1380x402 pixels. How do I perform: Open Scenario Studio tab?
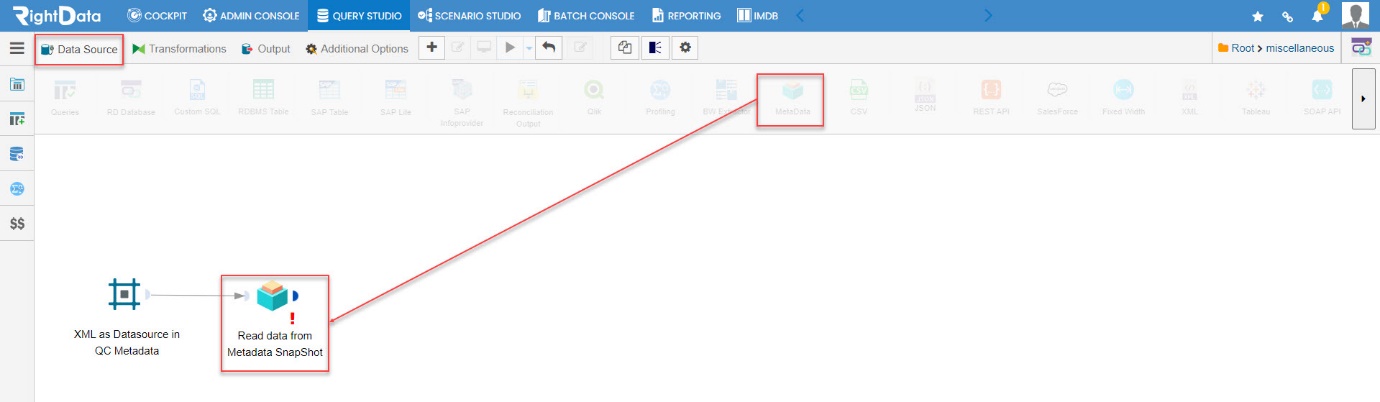(x=469, y=15)
